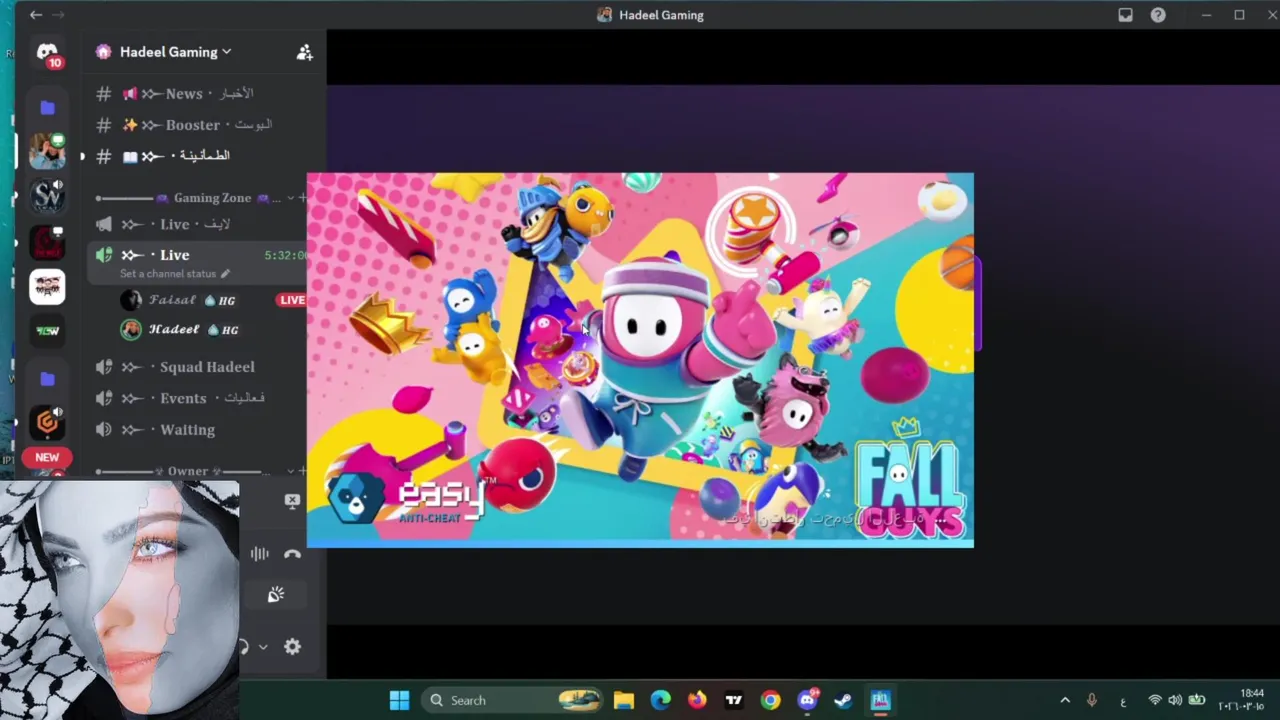The width and height of the screenshot is (1280, 720).
Task: Toggle deafen with headphones icon
Action: [x=244, y=647]
